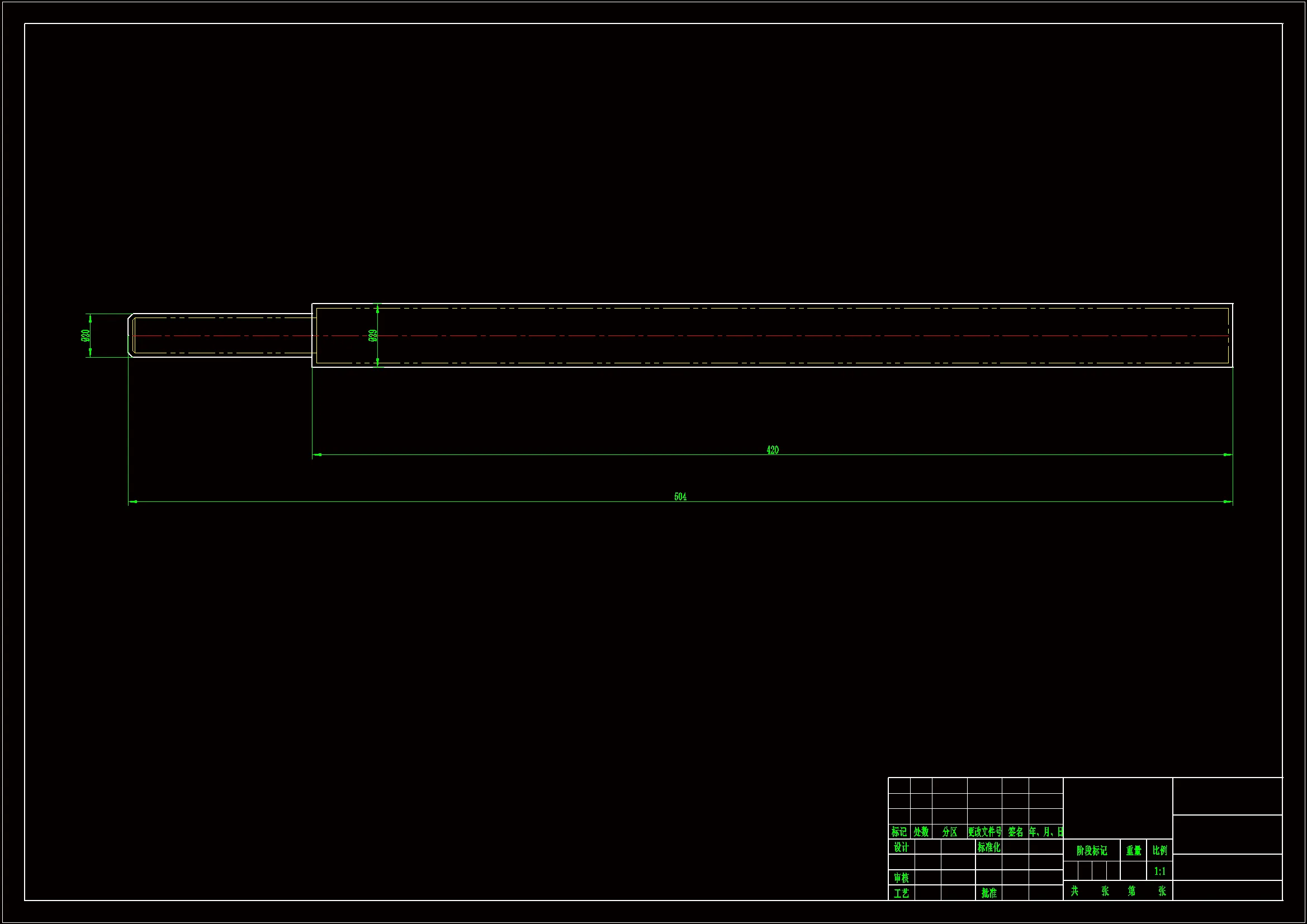Click the 批准 approval label cell
This screenshot has height=924, width=1307.
(x=989, y=893)
